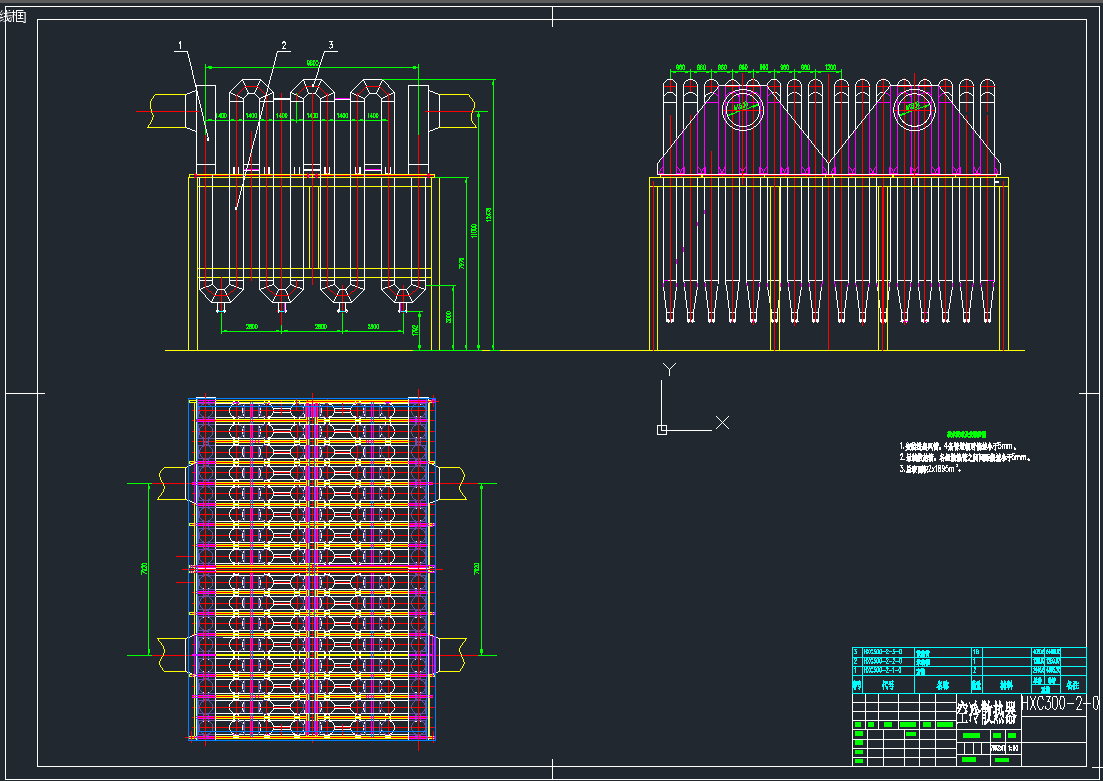This screenshot has height=781, width=1103.
Task: Click the 线框 visual style viewport label
Action: tap(14, 16)
